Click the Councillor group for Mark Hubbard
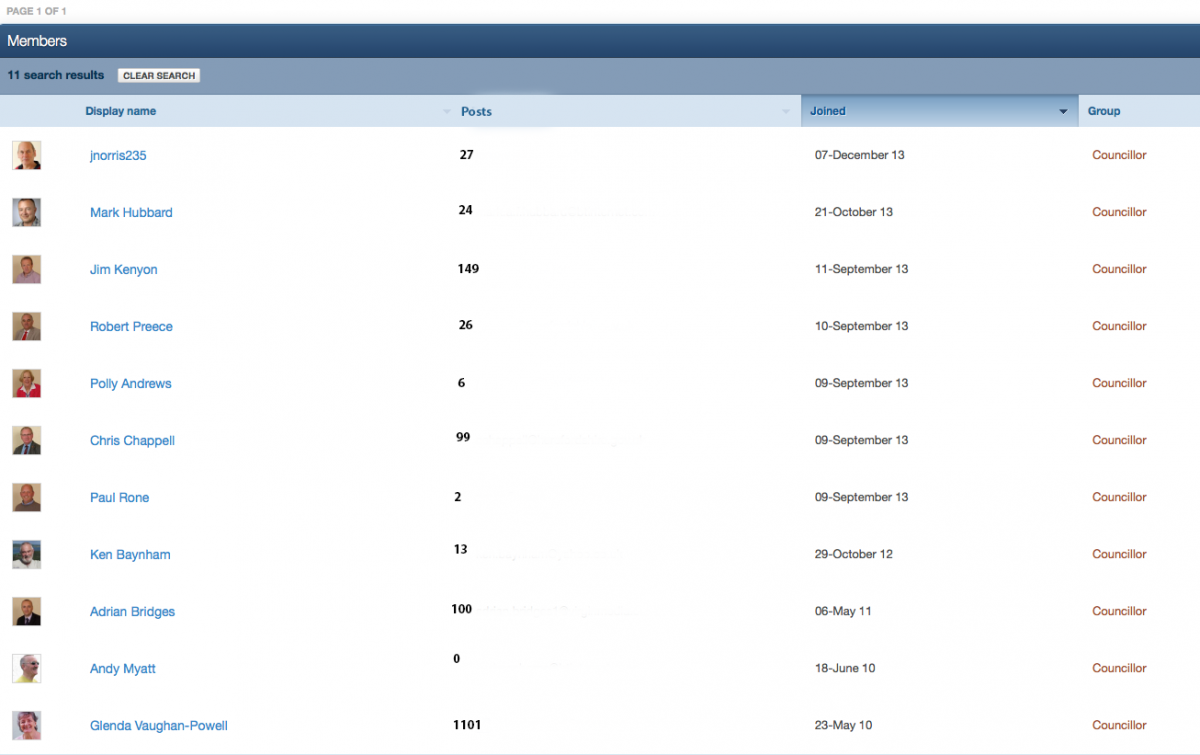Image resolution: width=1200 pixels, height=755 pixels. coord(1119,212)
